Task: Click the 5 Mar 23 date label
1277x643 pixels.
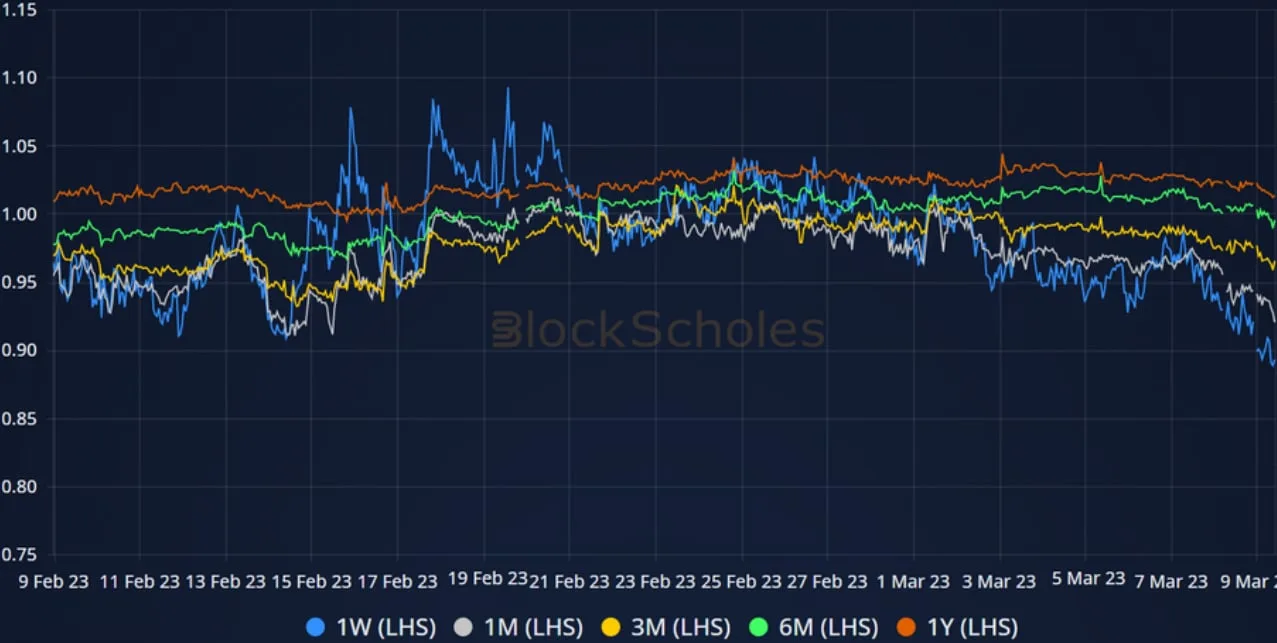Action: click(1088, 579)
